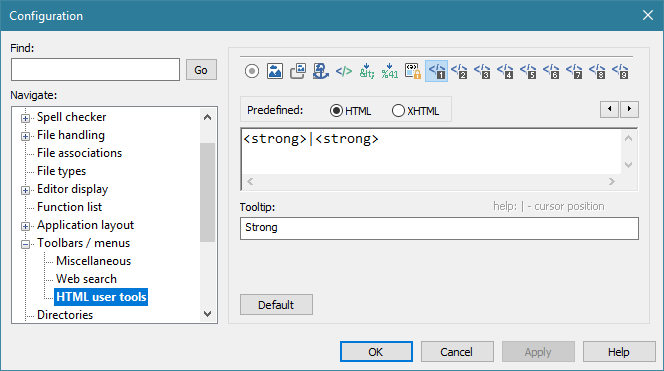664x371 pixels.
Task: Open Function list settings page
Action: [x=69, y=207]
